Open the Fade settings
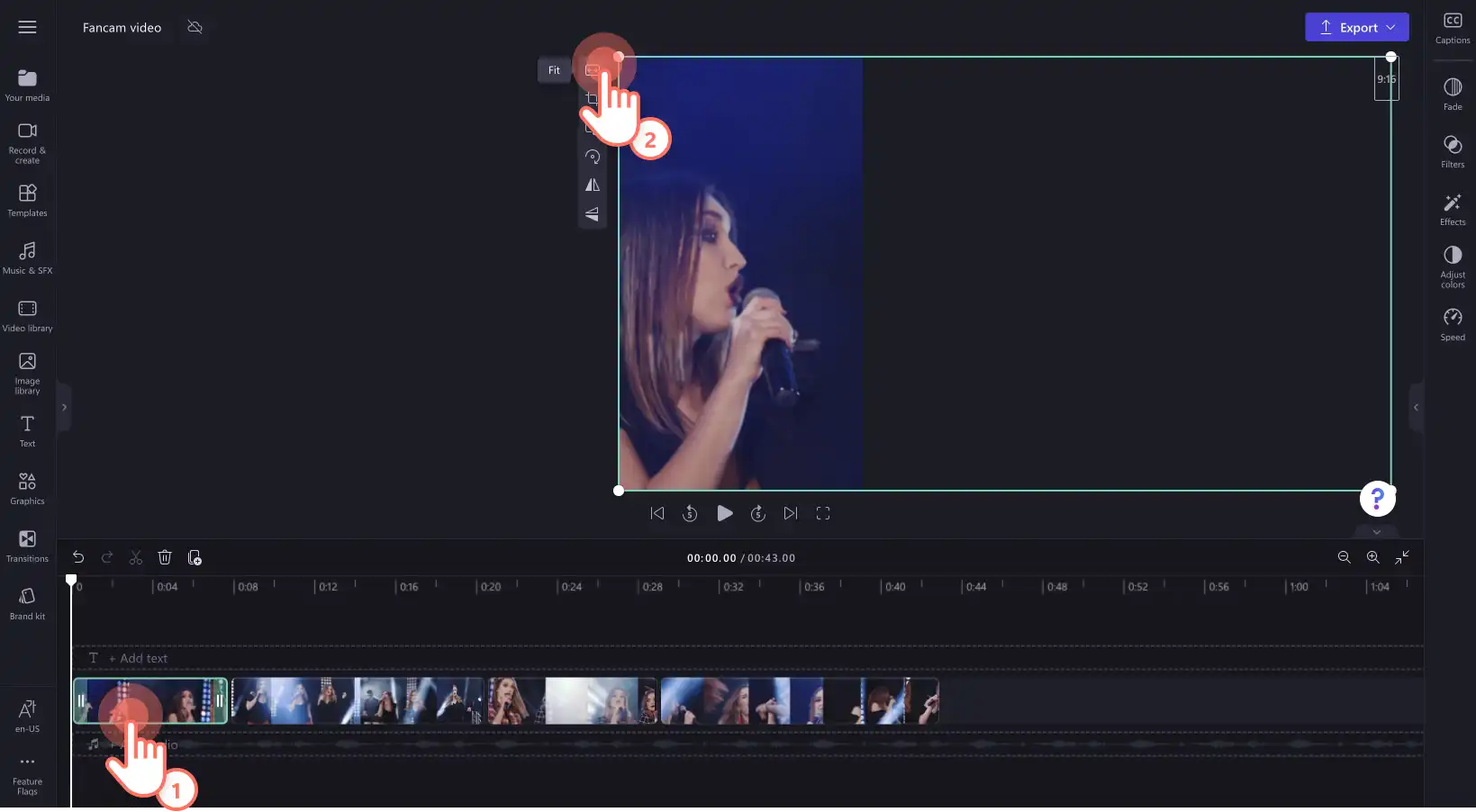The height and width of the screenshot is (812, 1476). pyautogui.click(x=1453, y=94)
